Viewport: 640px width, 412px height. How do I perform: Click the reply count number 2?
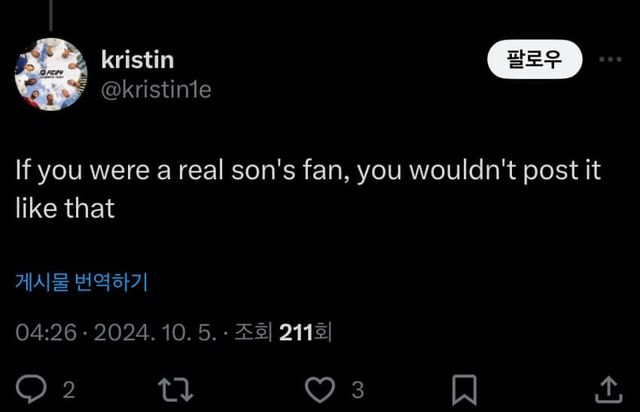point(68,389)
